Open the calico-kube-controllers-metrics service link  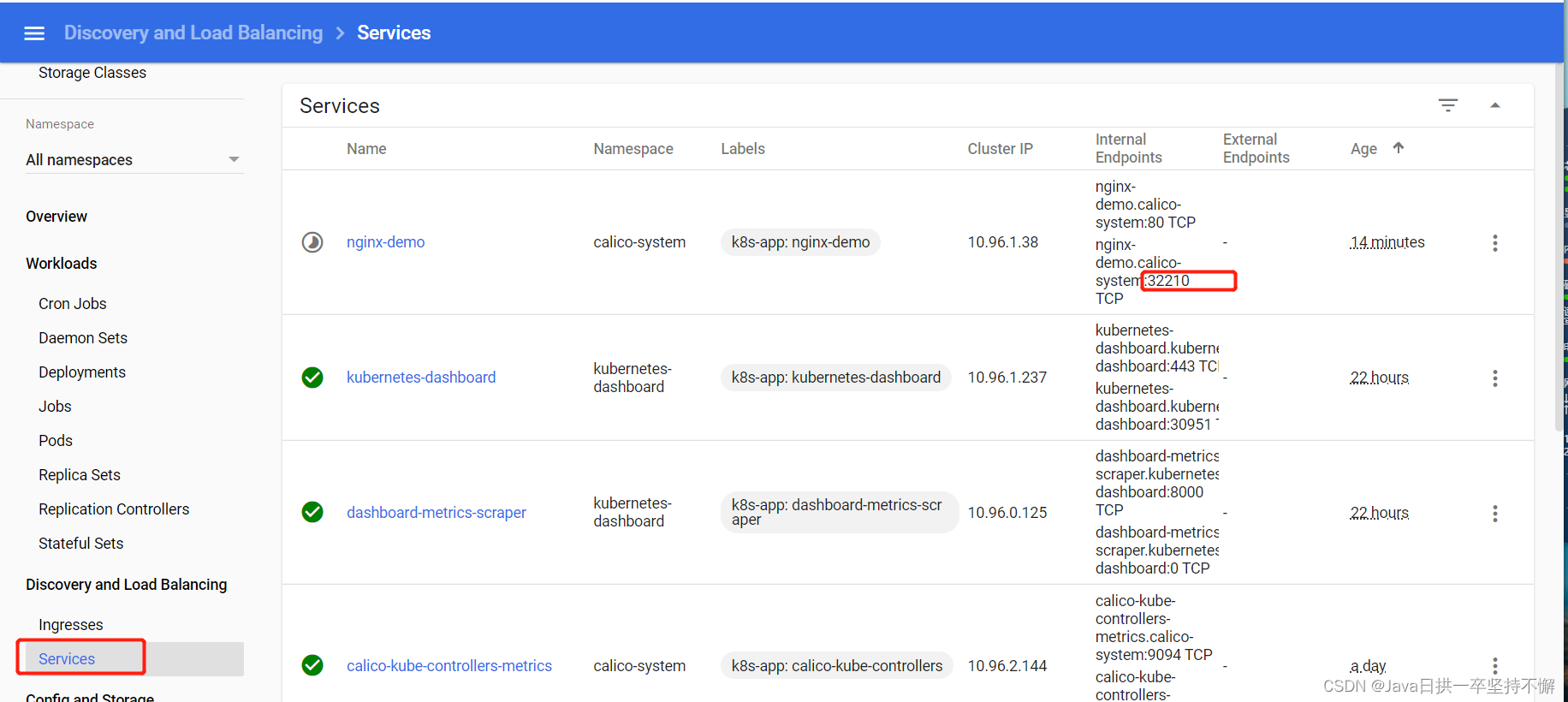449,666
